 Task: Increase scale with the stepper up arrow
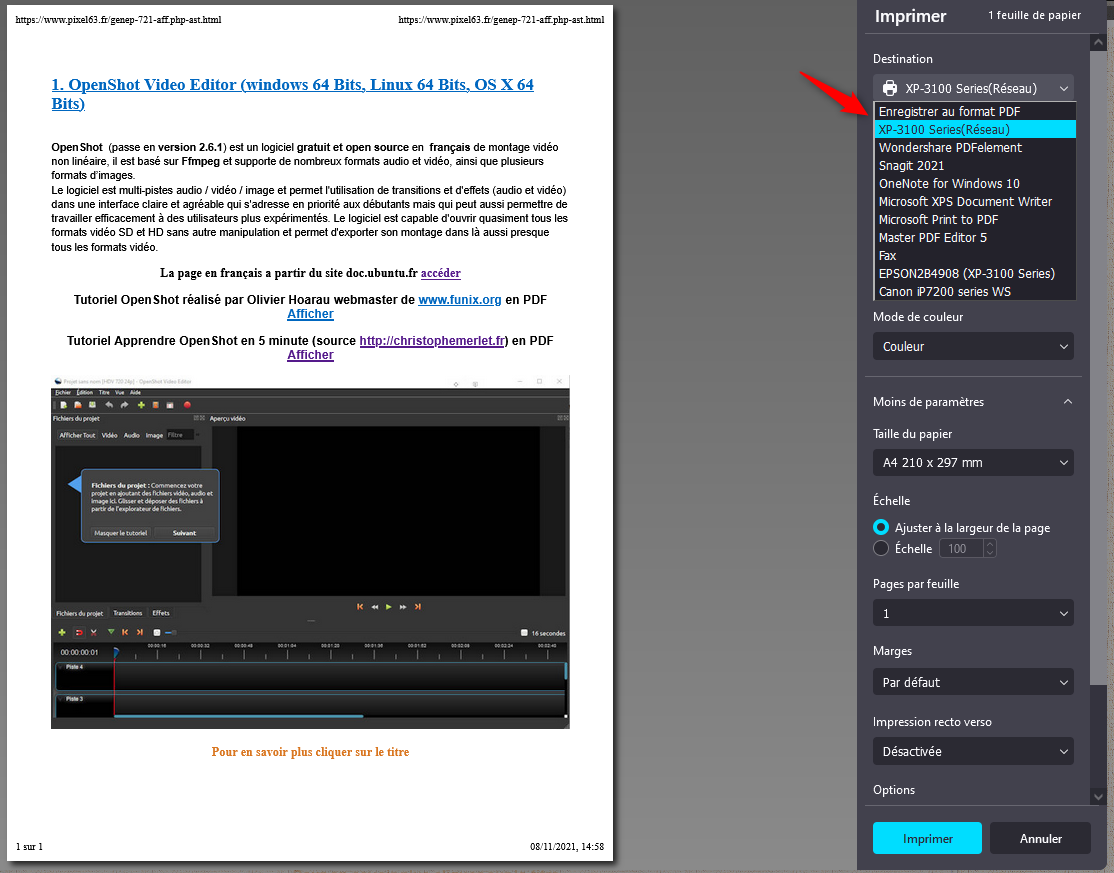990,544
